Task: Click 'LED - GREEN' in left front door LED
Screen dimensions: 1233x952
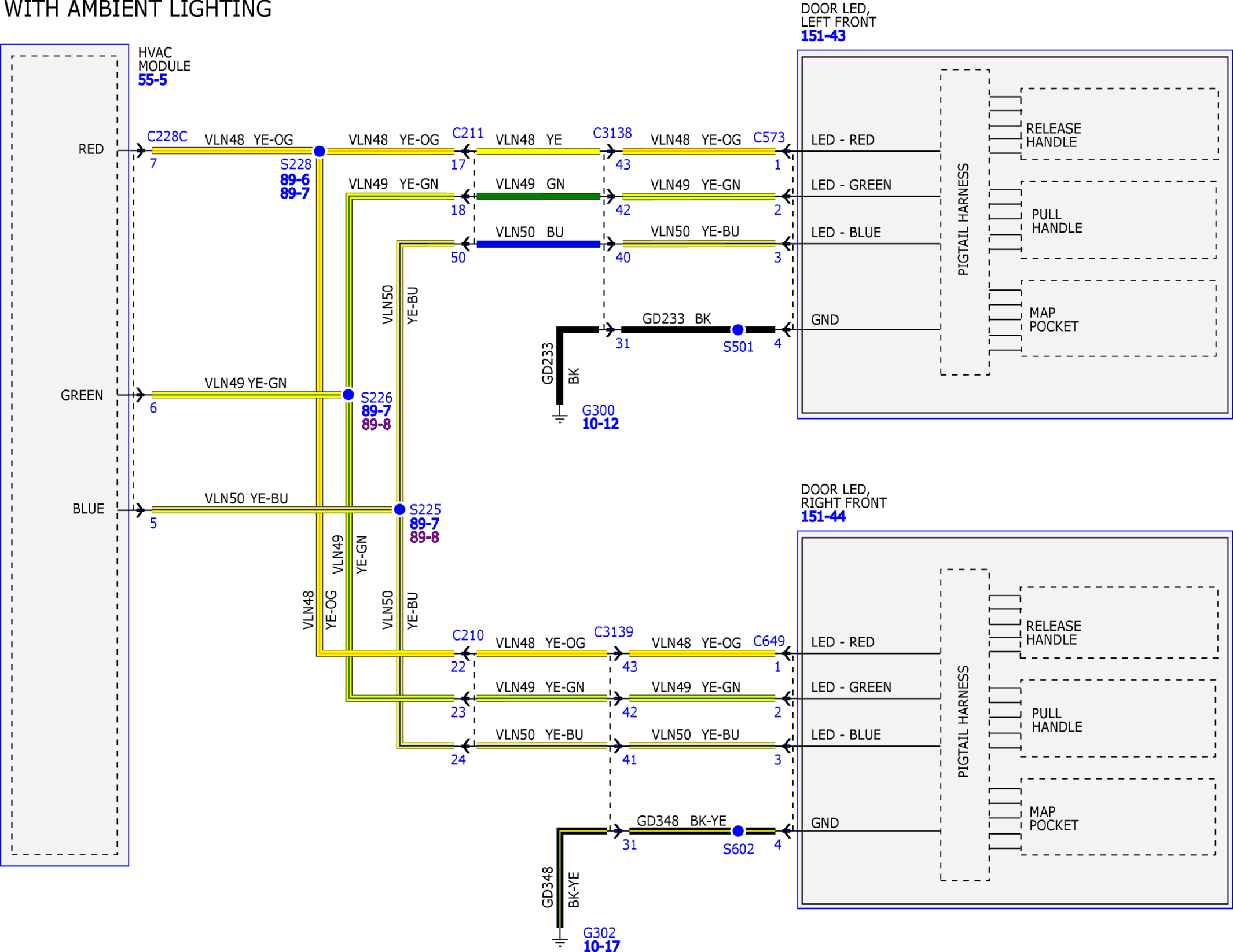Action: (x=851, y=185)
